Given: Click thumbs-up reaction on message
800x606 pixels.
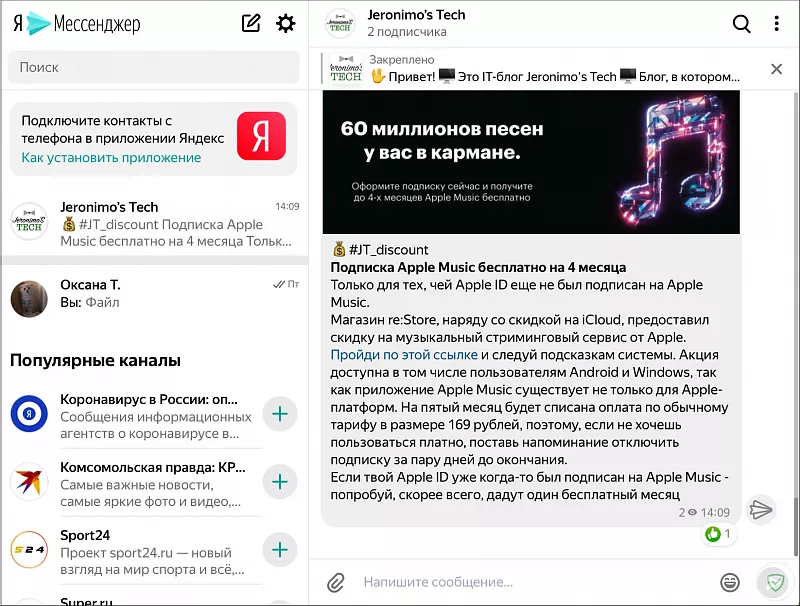Looking at the screenshot, I should (x=717, y=534).
